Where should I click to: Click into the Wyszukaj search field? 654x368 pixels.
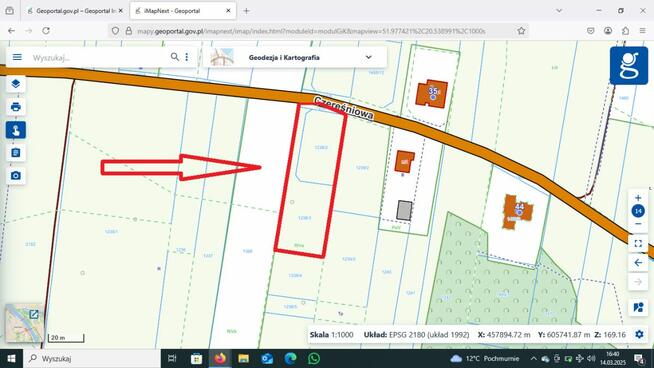pos(99,57)
